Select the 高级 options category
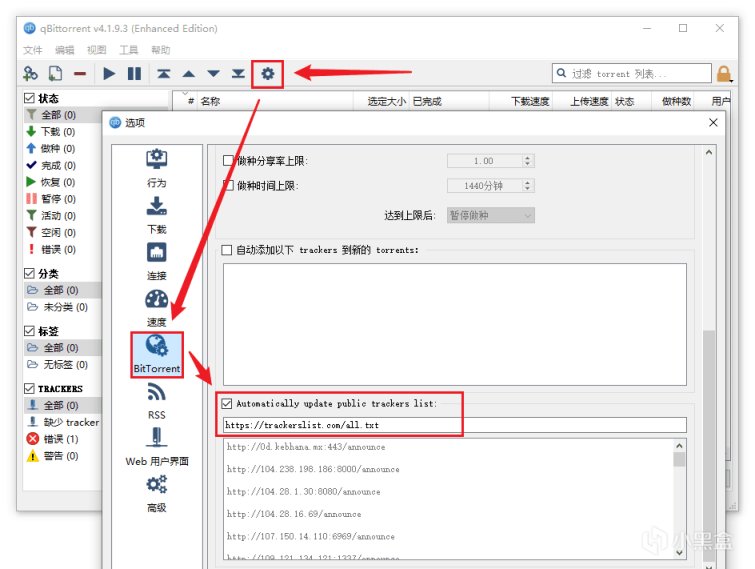The height and width of the screenshot is (569, 755). 156,493
